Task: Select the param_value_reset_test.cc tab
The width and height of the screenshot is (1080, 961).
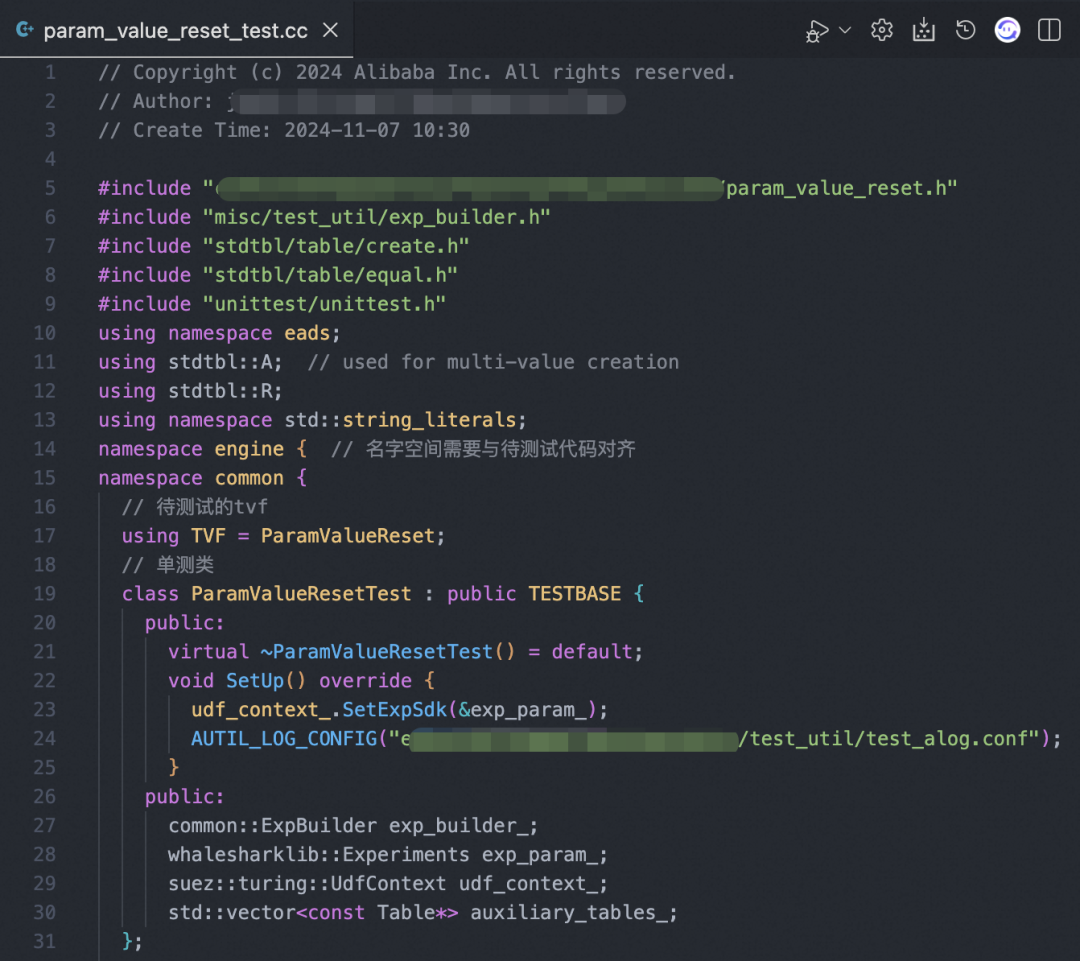Action: [x=176, y=30]
